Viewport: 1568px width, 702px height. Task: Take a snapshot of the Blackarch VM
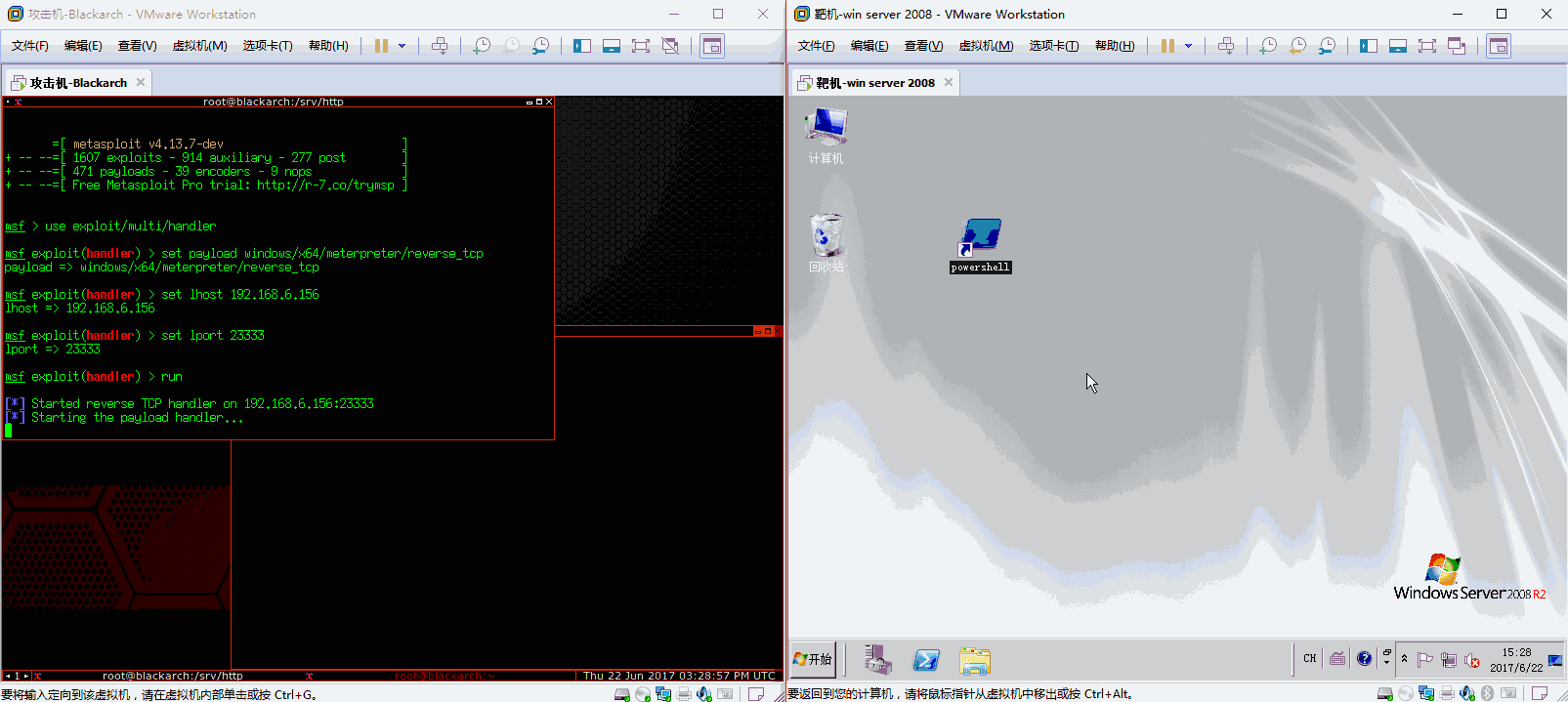pyautogui.click(x=482, y=46)
